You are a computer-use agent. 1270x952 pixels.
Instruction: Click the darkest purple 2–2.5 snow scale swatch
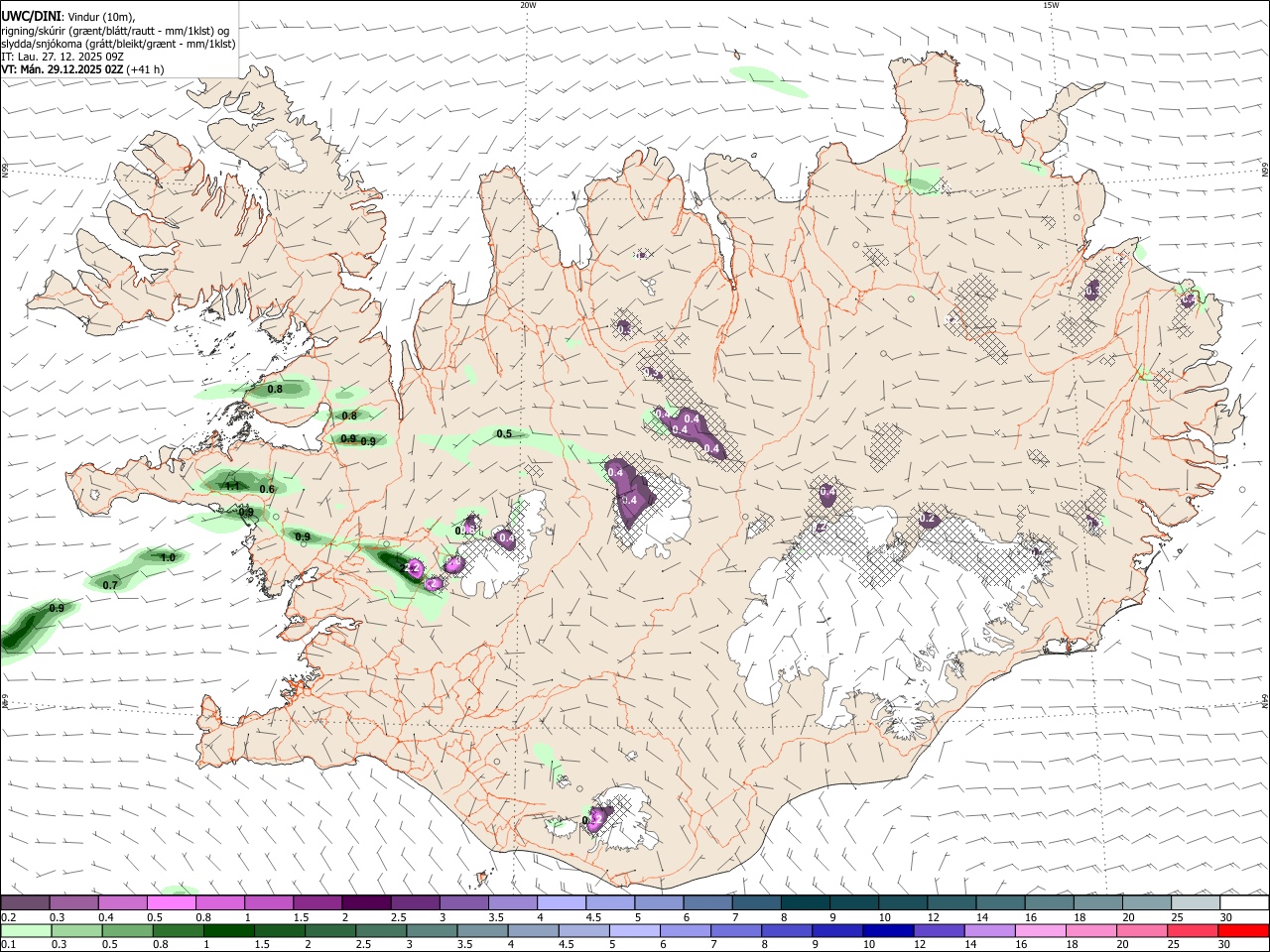point(366,903)
